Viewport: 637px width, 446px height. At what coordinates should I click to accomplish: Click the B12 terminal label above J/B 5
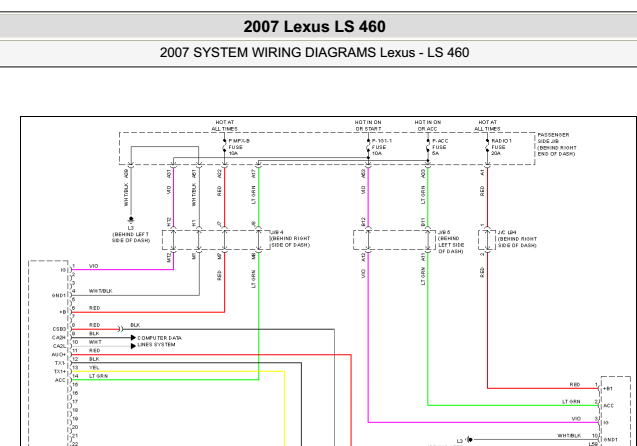click(x=363, y=222)
